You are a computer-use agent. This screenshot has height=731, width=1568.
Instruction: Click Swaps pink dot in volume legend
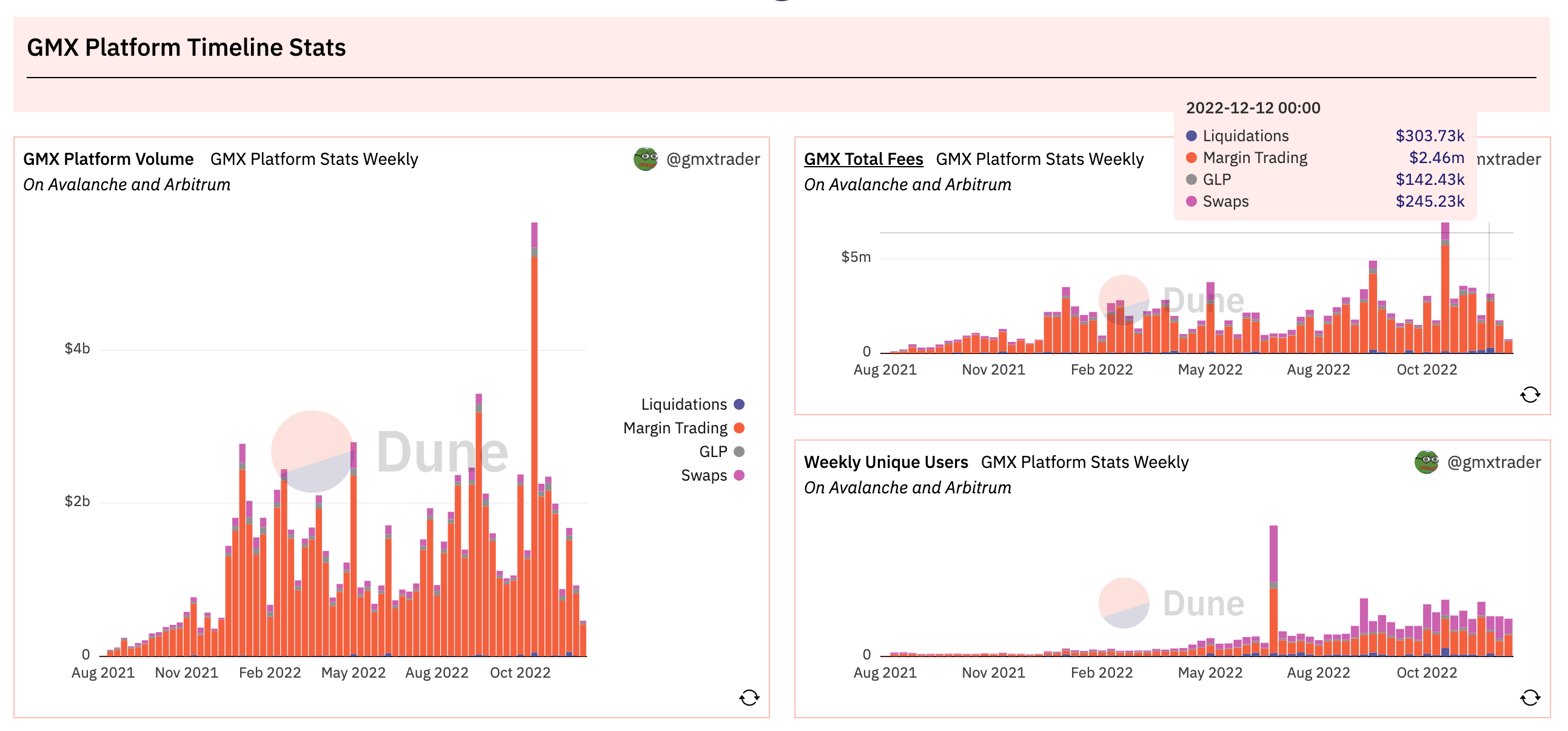(739, 476)
